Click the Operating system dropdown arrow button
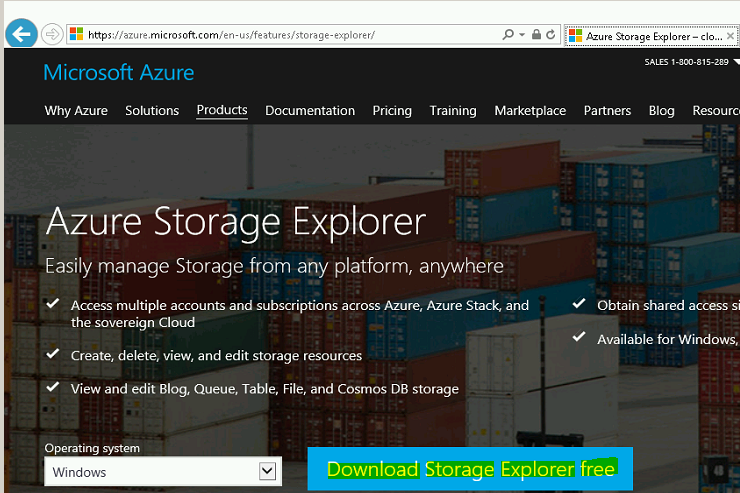This screenshot has height=493, width=740. [267, 471]
